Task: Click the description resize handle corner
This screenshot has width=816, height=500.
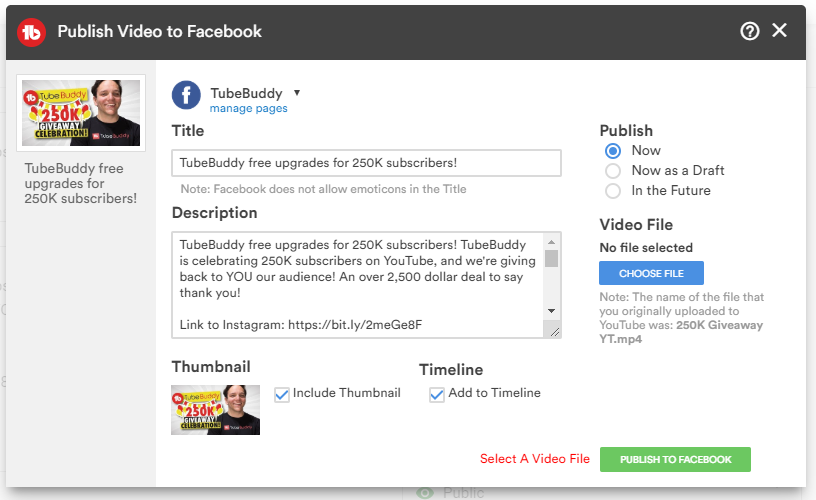Action: pos(555,333)
